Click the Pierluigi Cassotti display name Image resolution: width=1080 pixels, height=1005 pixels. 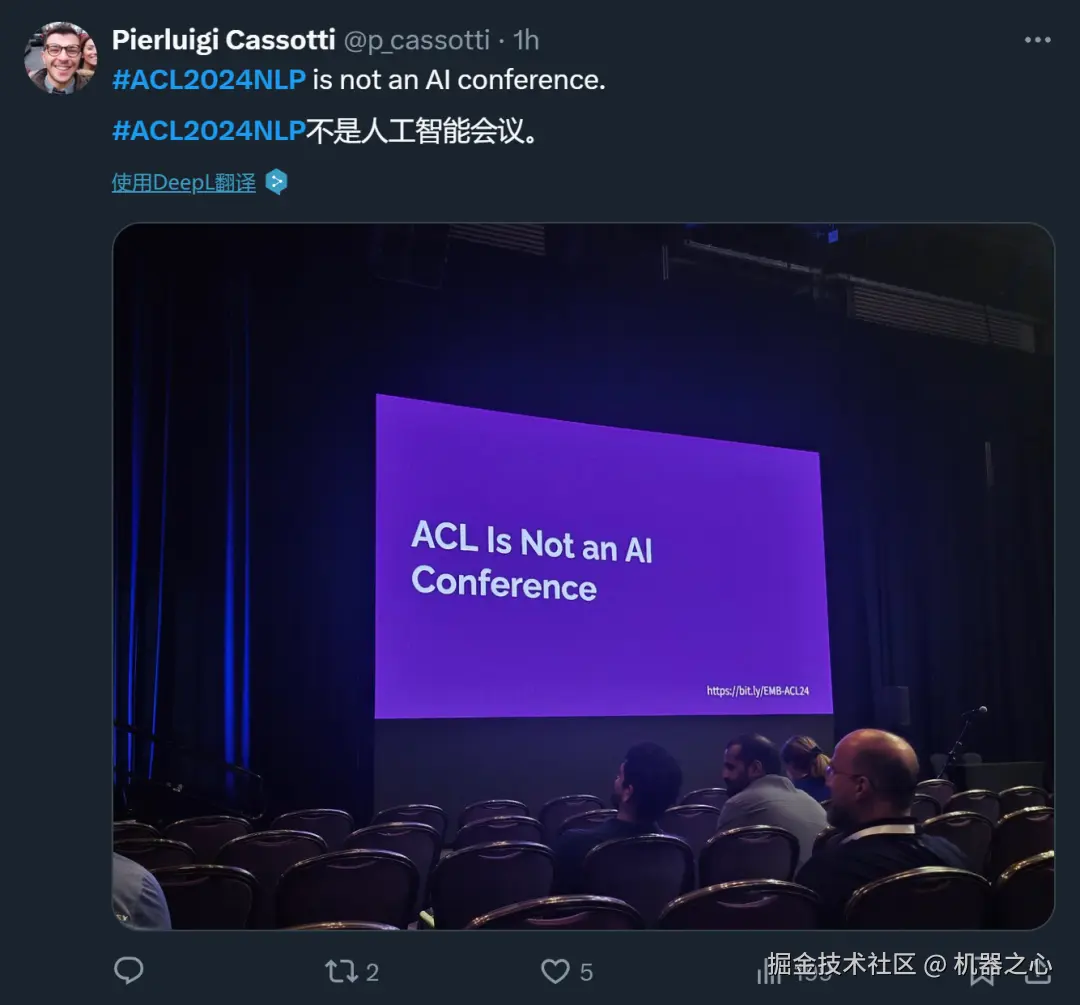(224, 40)
